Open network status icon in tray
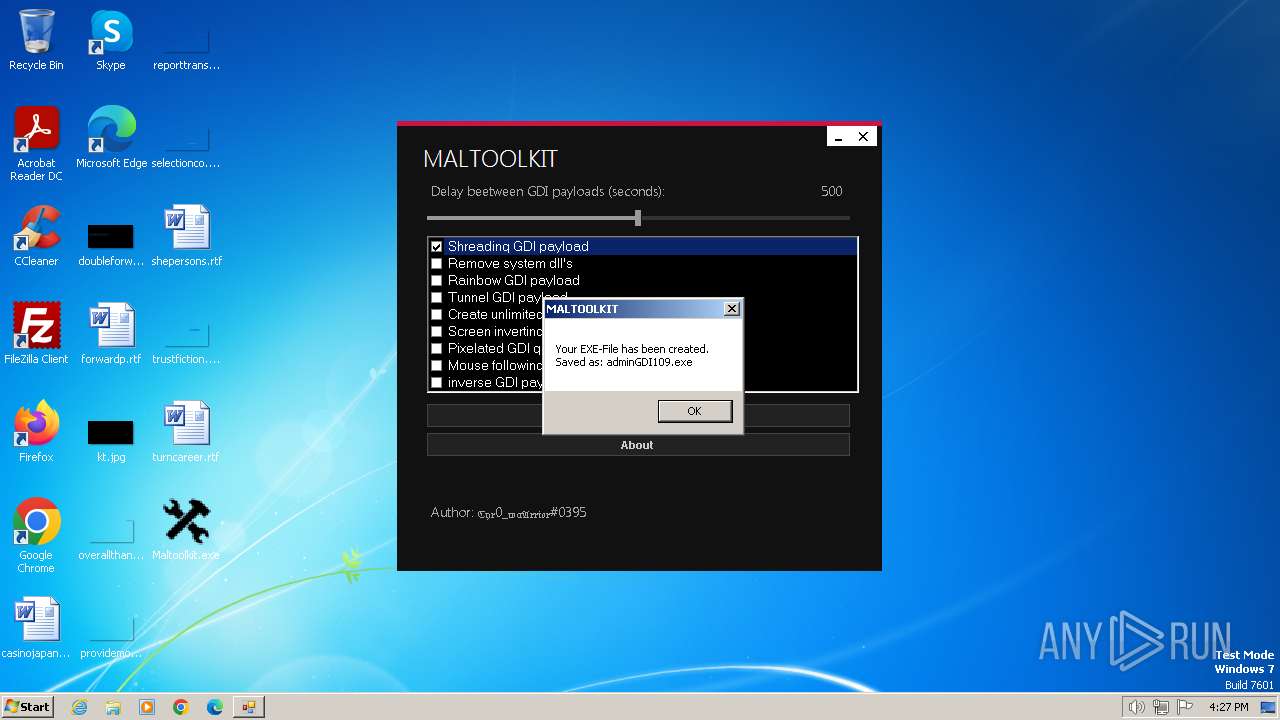Screen dimensions: 1280x720 point(1161,707)
